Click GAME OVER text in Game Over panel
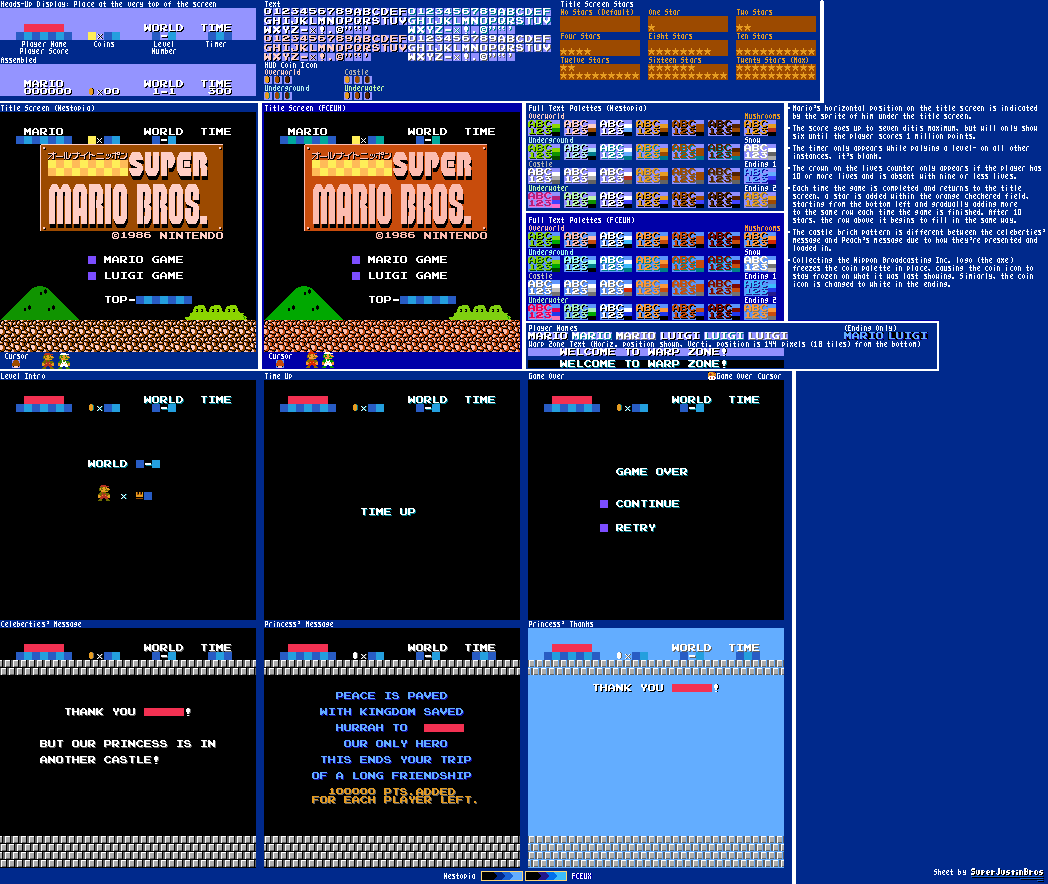Viewport: 1048px width, 884px height. click(x=652, y=472)
